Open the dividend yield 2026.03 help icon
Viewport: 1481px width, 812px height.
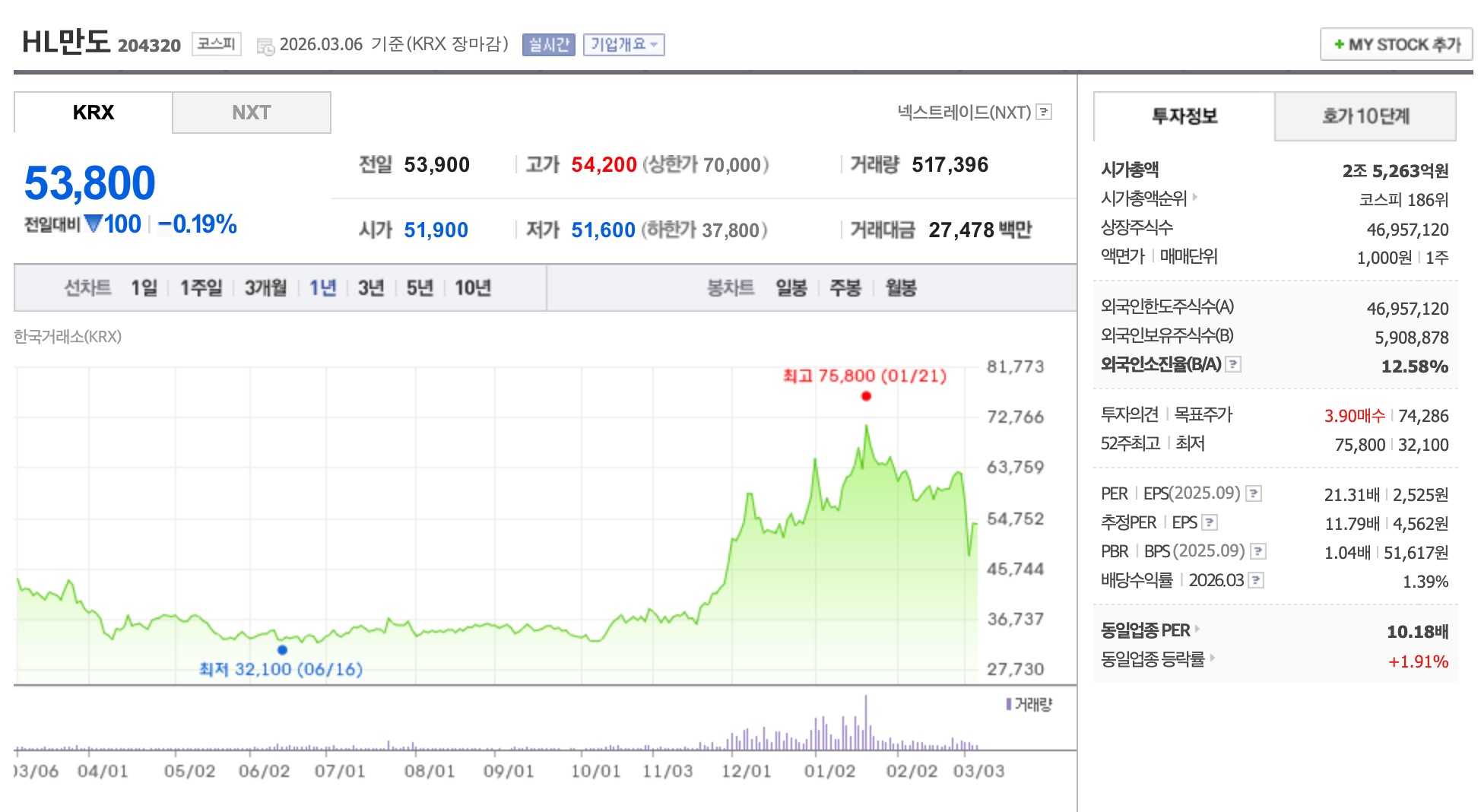coord(1256,580)
